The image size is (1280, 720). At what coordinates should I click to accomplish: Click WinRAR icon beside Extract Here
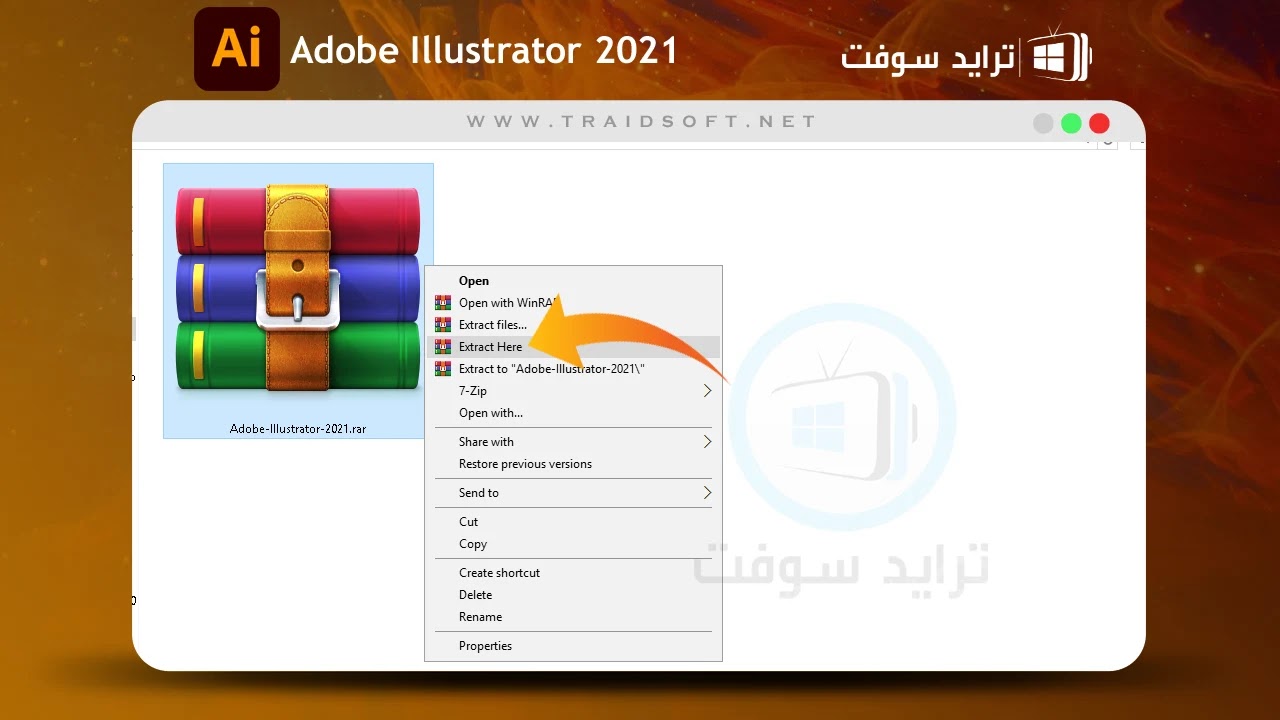(x=442, y=347)
